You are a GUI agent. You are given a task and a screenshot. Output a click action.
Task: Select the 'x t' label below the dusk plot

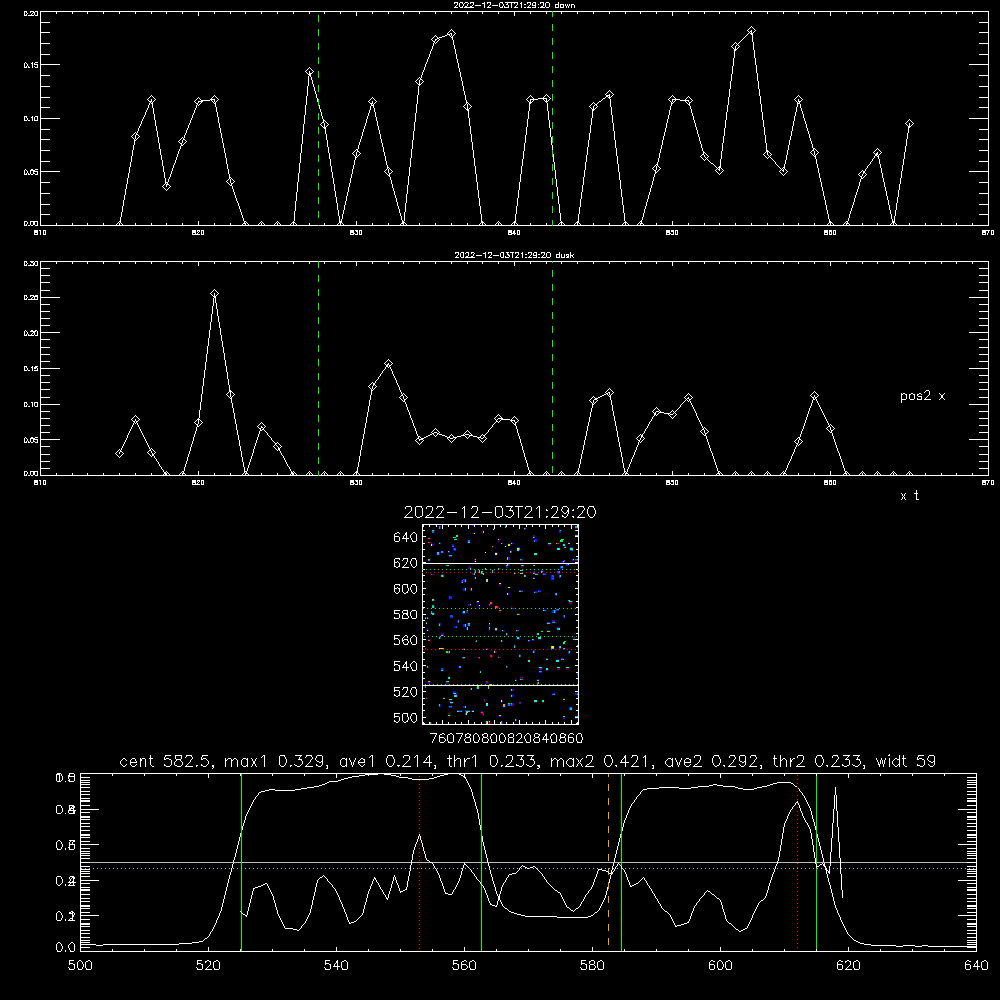coord(909,496)
